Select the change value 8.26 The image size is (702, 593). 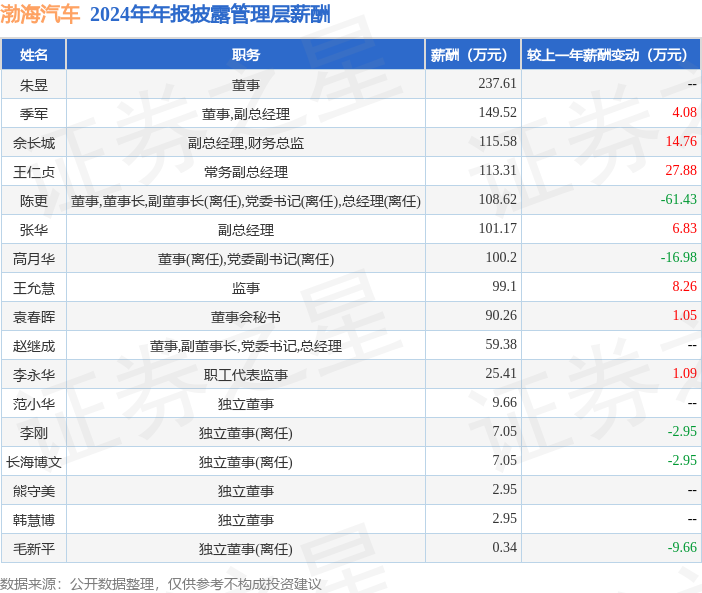click(x=685, y=286)
